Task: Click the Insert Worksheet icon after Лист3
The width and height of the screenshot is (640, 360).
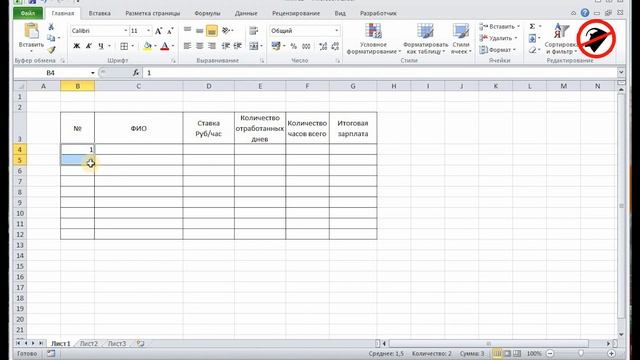Action: point(140,344)
